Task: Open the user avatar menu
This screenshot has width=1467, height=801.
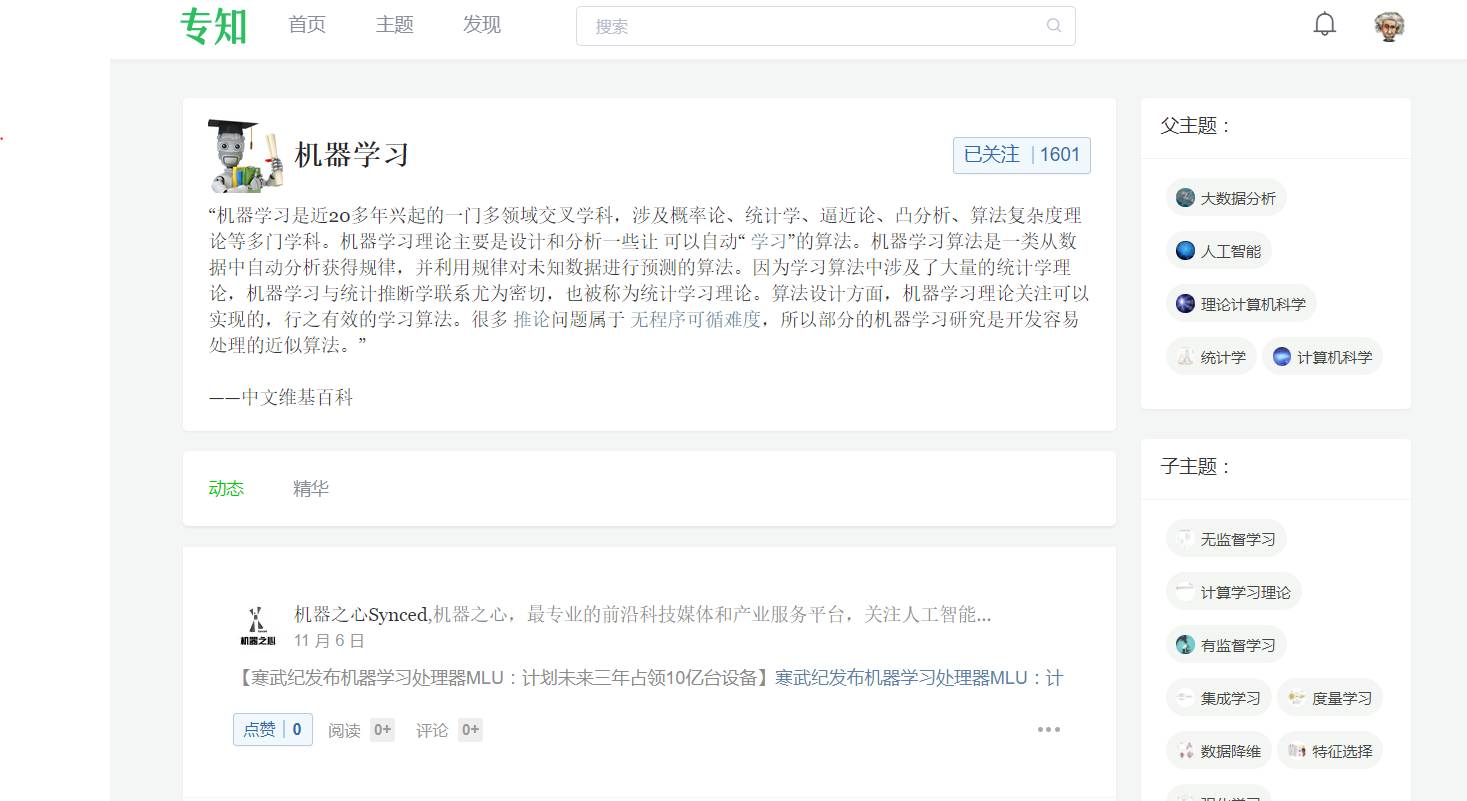Action: point(1389,26)
